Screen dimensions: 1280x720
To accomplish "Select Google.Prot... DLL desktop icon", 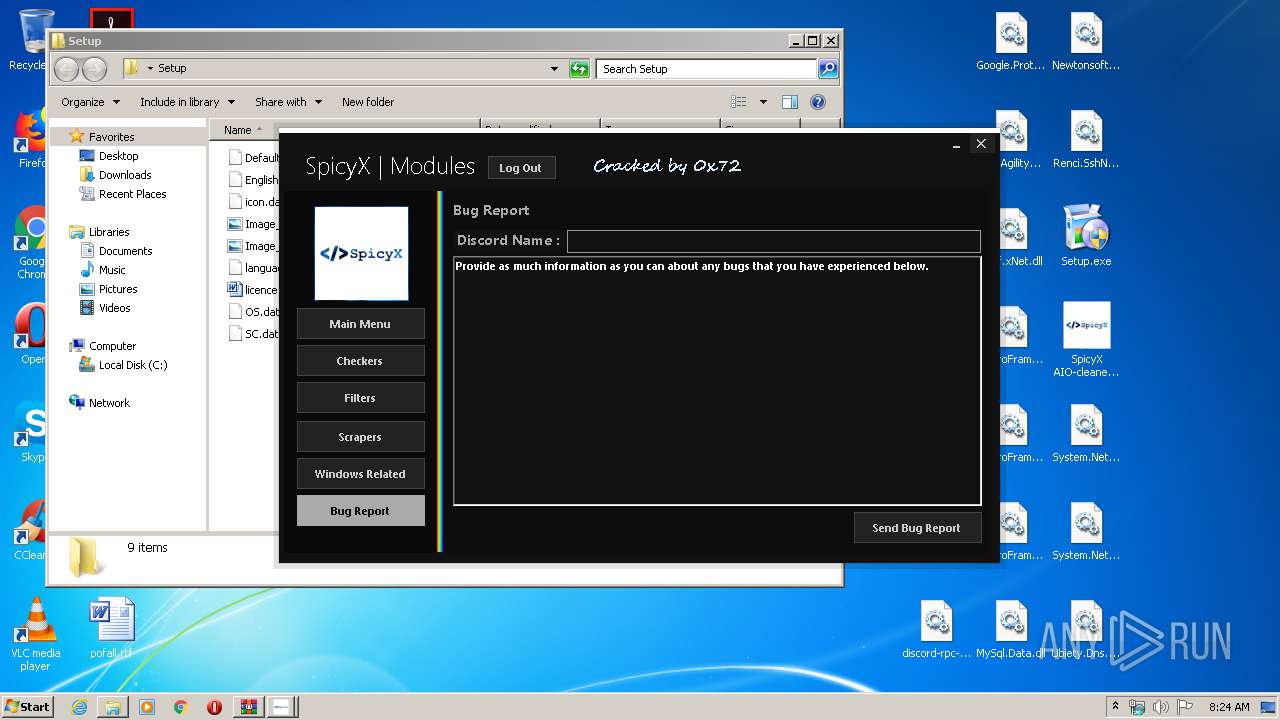I will coord(1011,42).
